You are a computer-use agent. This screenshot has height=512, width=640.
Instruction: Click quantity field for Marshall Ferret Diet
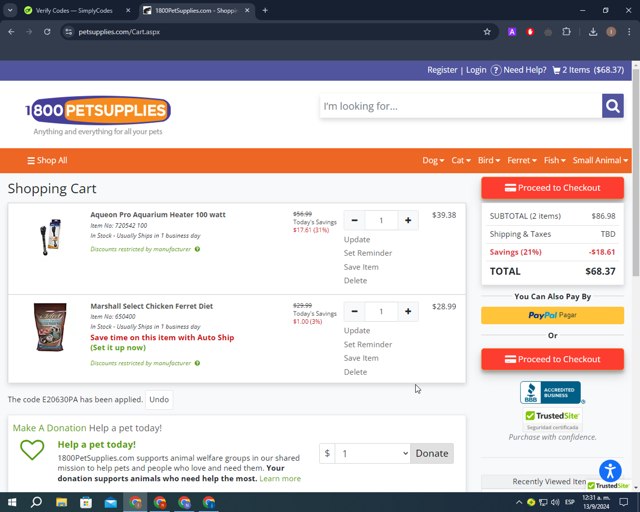point(381,312)
